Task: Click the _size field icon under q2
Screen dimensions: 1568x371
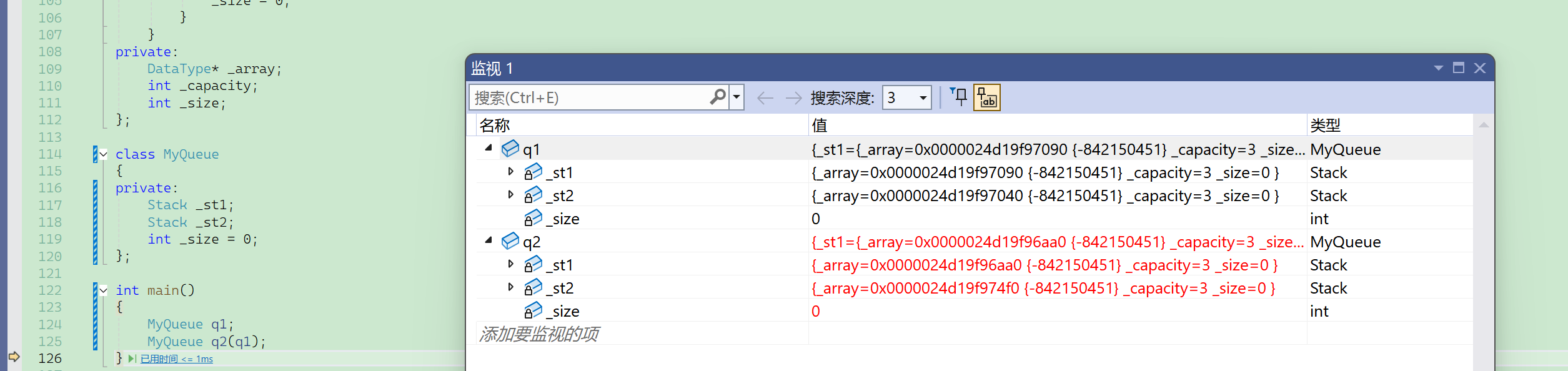Action: point(533,310)
